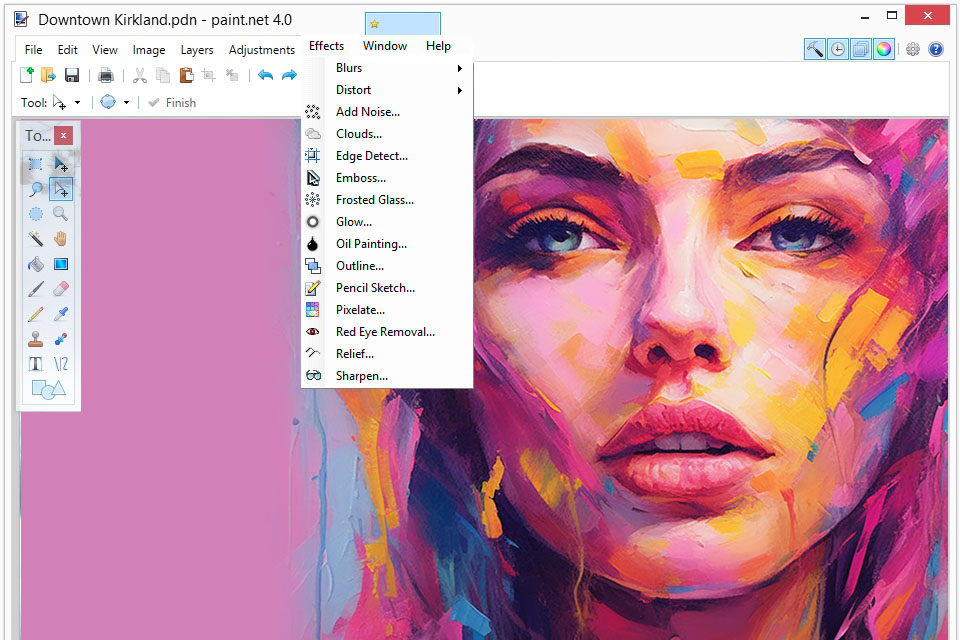Click the Copy icon in toolbar
960x640 pixels.
(x=163, y=75)
